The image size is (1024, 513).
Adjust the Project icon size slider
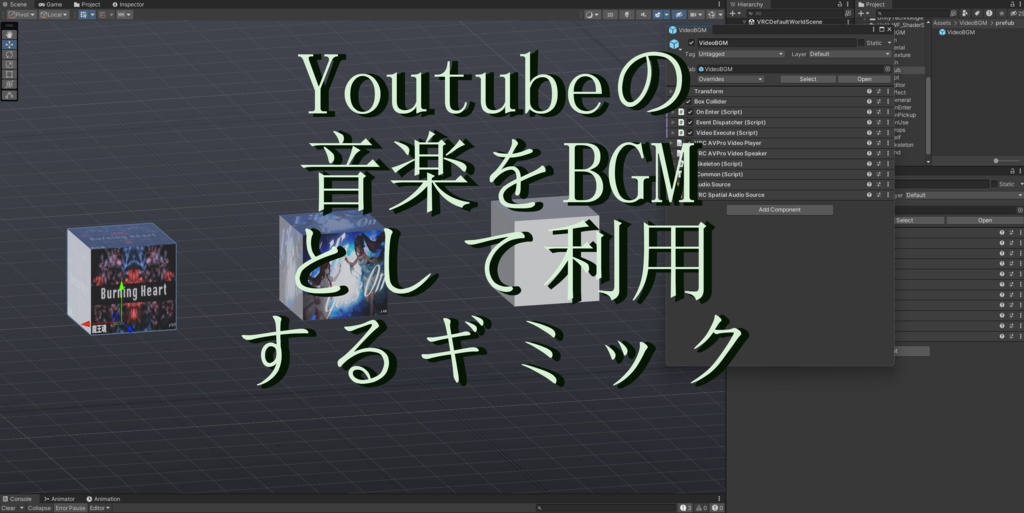[998, 161]
